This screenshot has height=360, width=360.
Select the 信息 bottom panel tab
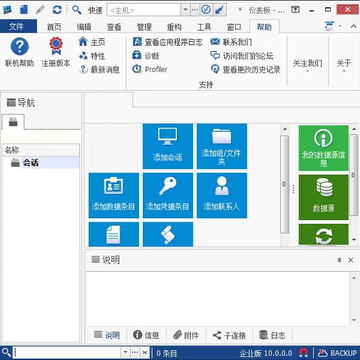[146, 335]
